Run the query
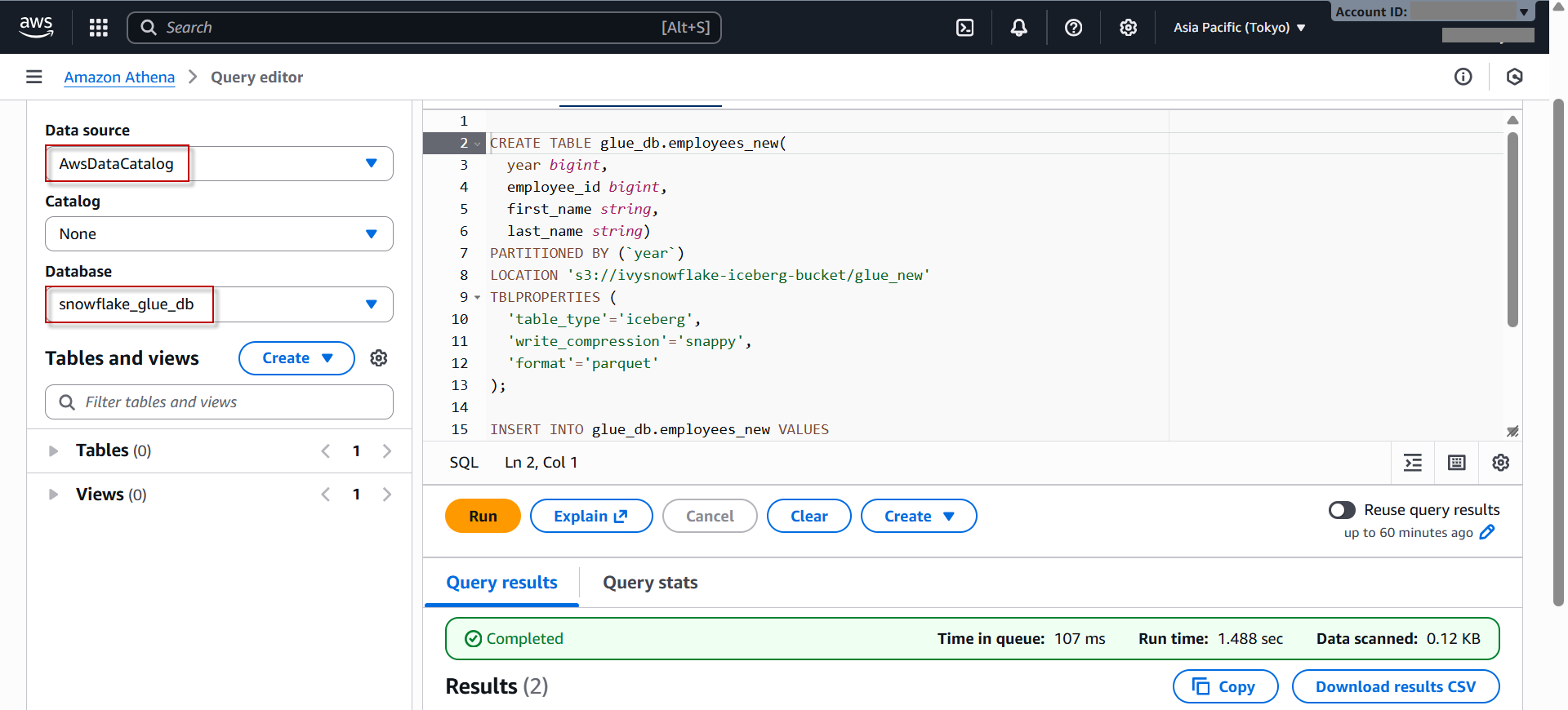Screen dimensions: 1568x710 point(483,516)
